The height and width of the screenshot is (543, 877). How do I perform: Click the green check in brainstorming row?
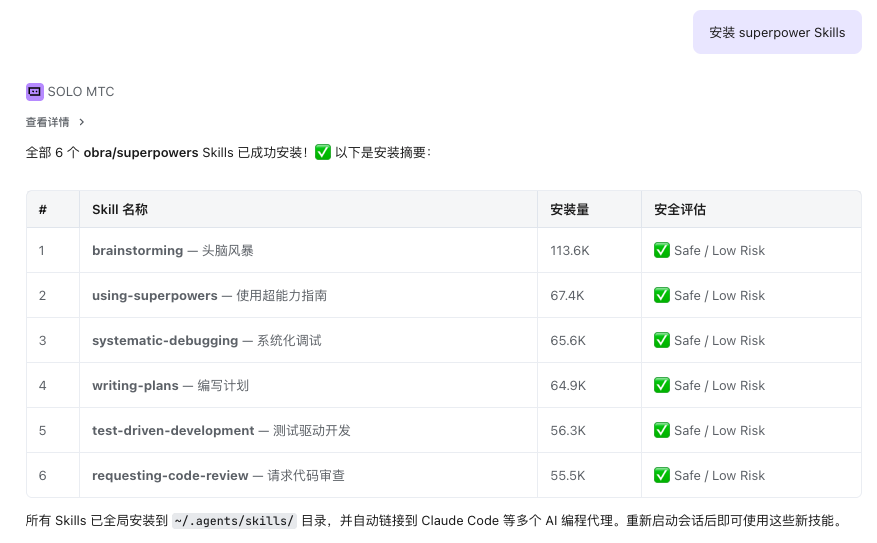point(662,250)
